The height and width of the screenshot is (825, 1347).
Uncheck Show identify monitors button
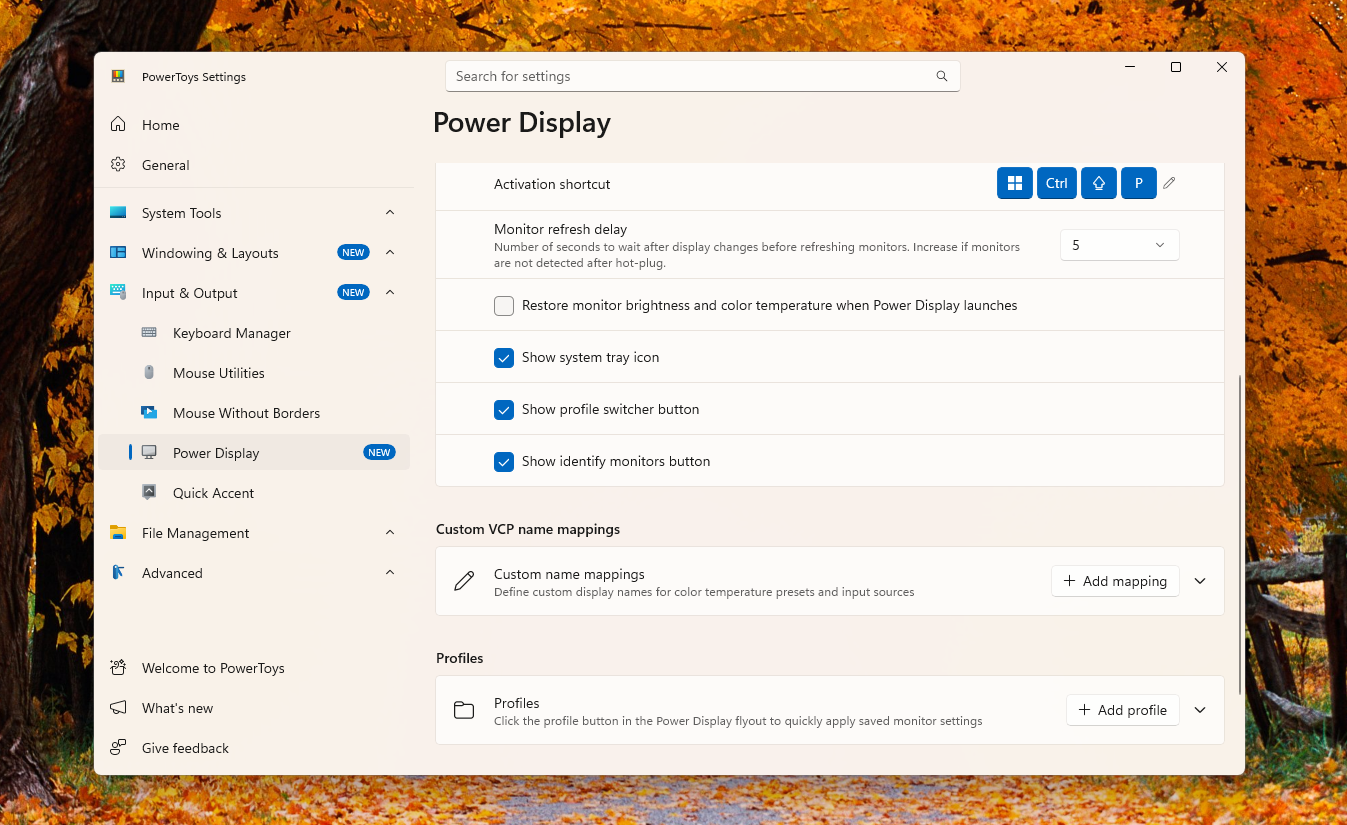click(504, 461)
